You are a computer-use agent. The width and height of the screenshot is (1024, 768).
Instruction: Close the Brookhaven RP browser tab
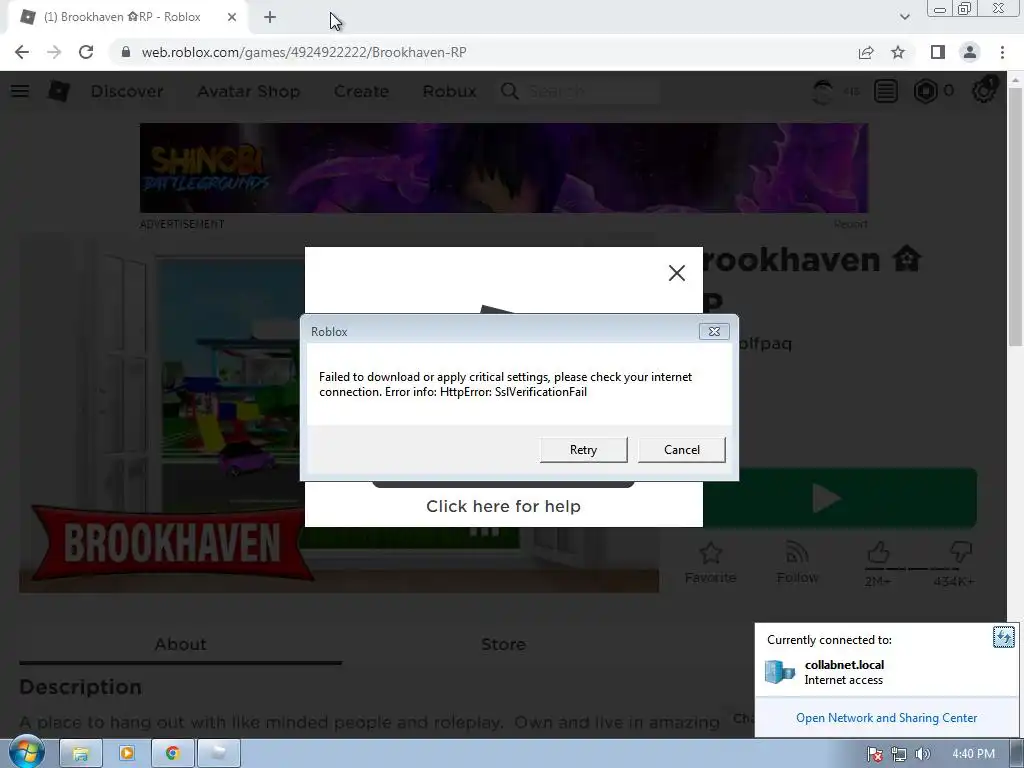pos(232,17)
